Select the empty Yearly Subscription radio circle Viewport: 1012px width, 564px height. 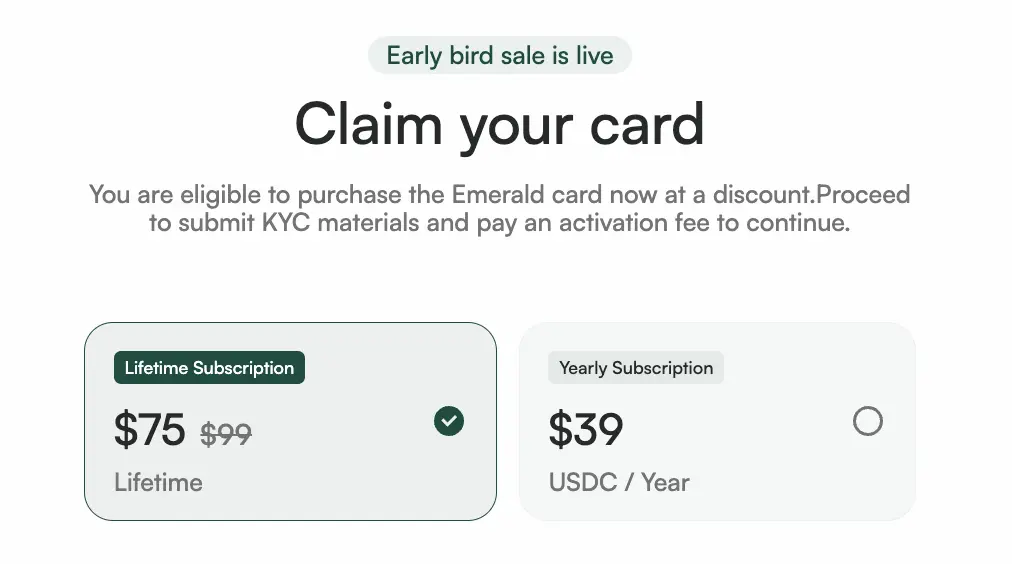(867, 421)
